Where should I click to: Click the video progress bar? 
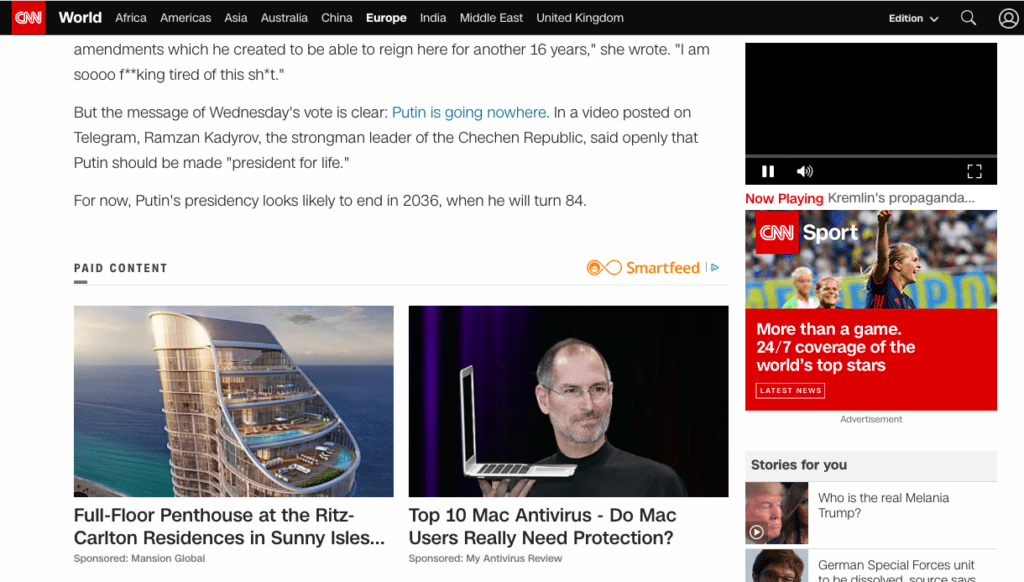(x=871, y=156)
